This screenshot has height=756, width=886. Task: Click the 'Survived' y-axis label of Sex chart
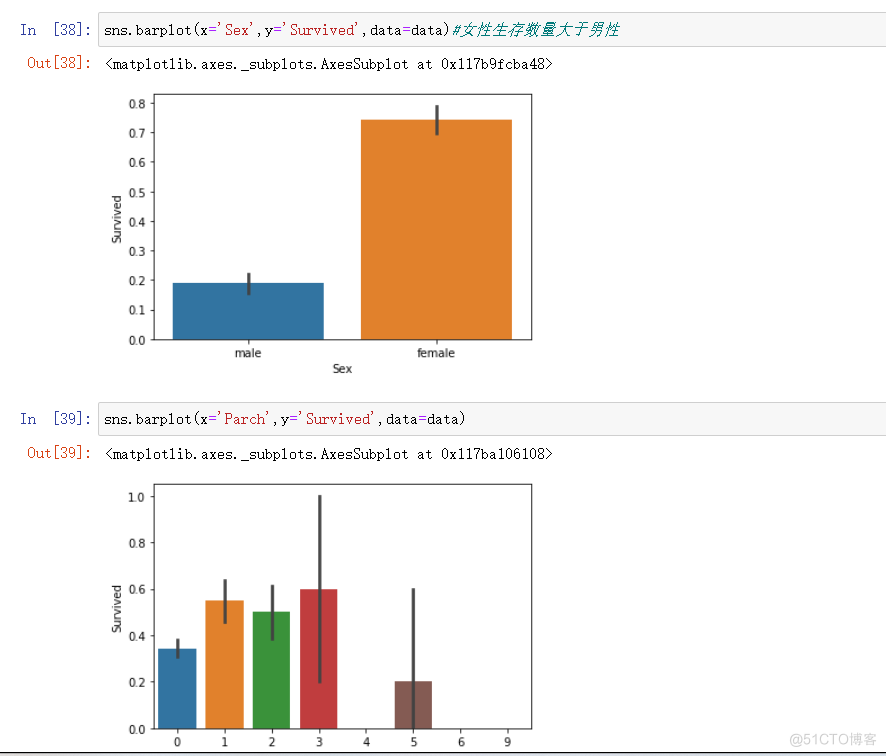116,219
